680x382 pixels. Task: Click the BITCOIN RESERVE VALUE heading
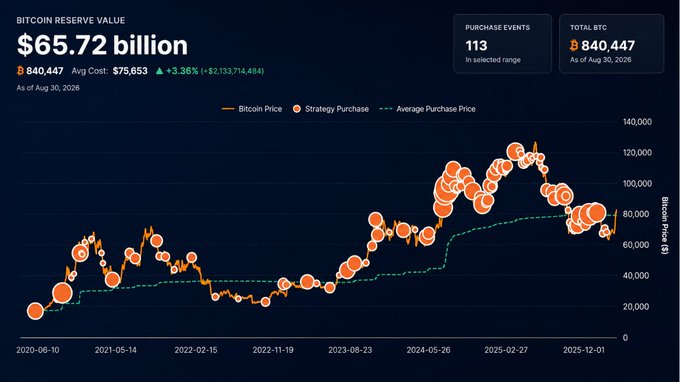click(x=71, y=20)
